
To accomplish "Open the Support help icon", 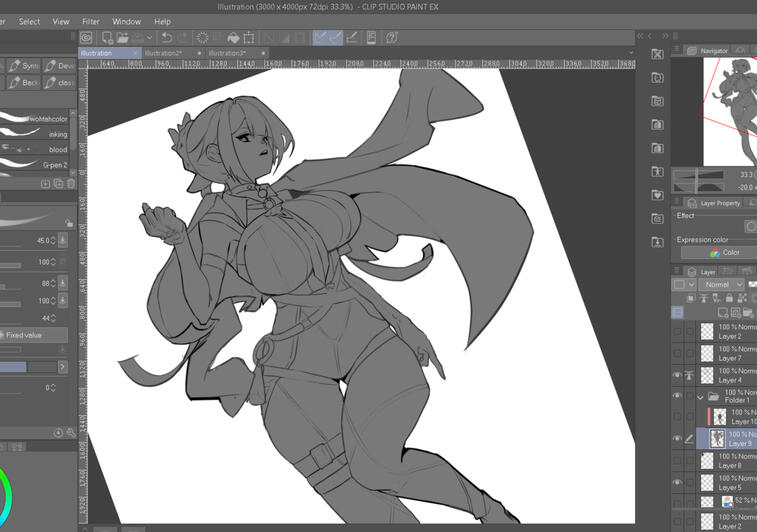I will pyautogui.click(x=392, y=38).
